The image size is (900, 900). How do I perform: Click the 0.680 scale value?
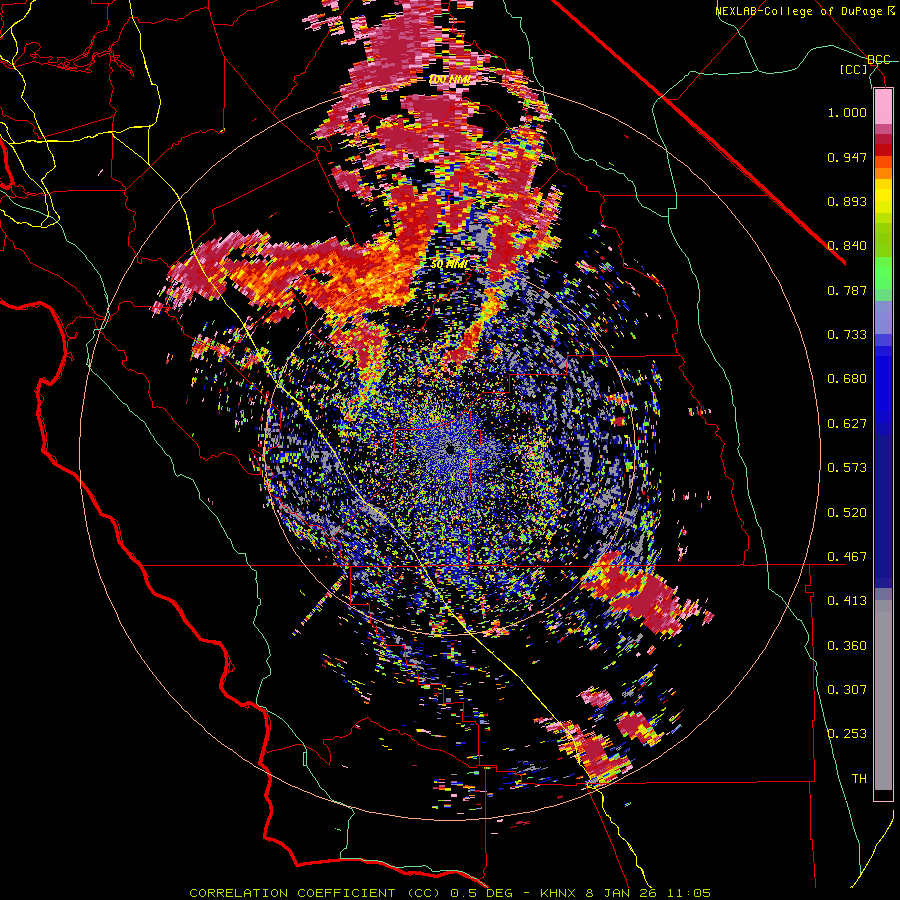pos(847,379)
